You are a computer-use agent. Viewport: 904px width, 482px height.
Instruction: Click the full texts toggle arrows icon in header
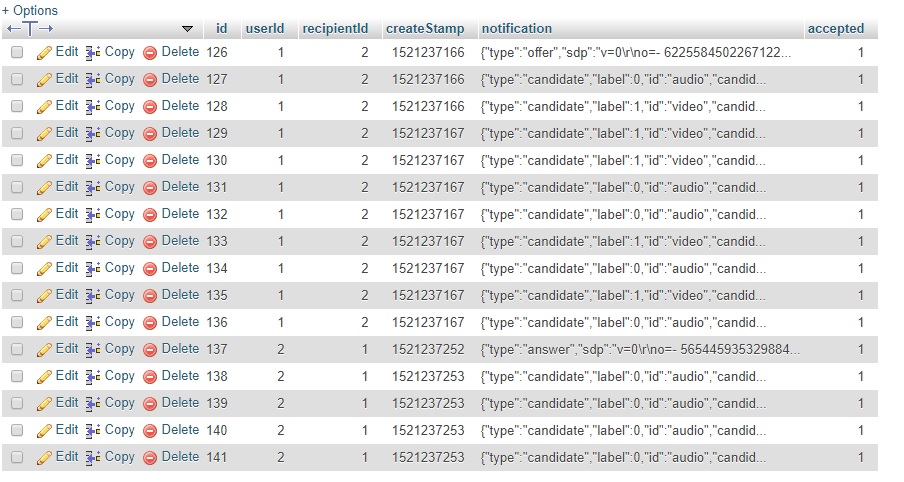pos(30,28)
